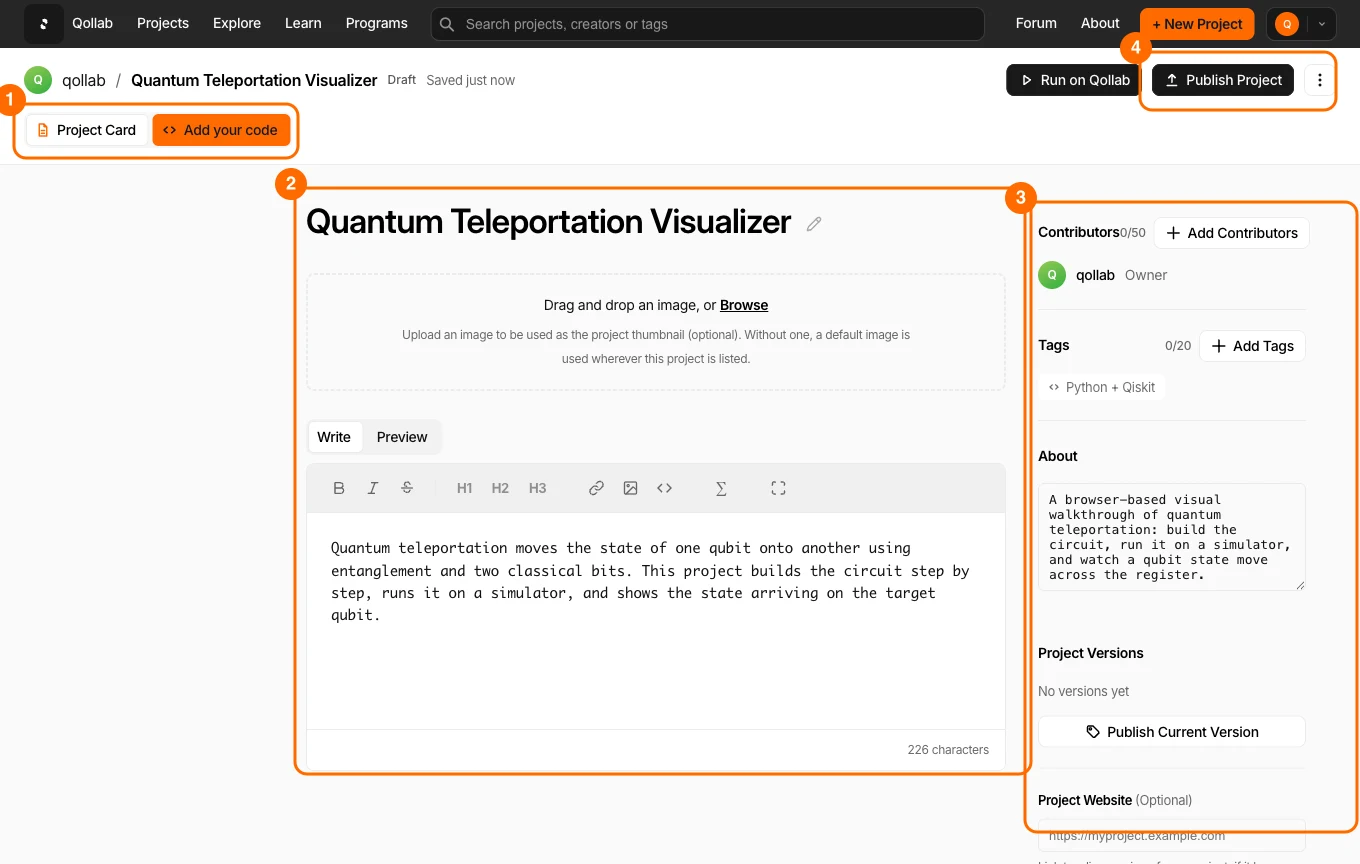Viewport: 1360px width, 864px height.
Task: Click the Saved just now status text
Action: click(x=470, y=80)
